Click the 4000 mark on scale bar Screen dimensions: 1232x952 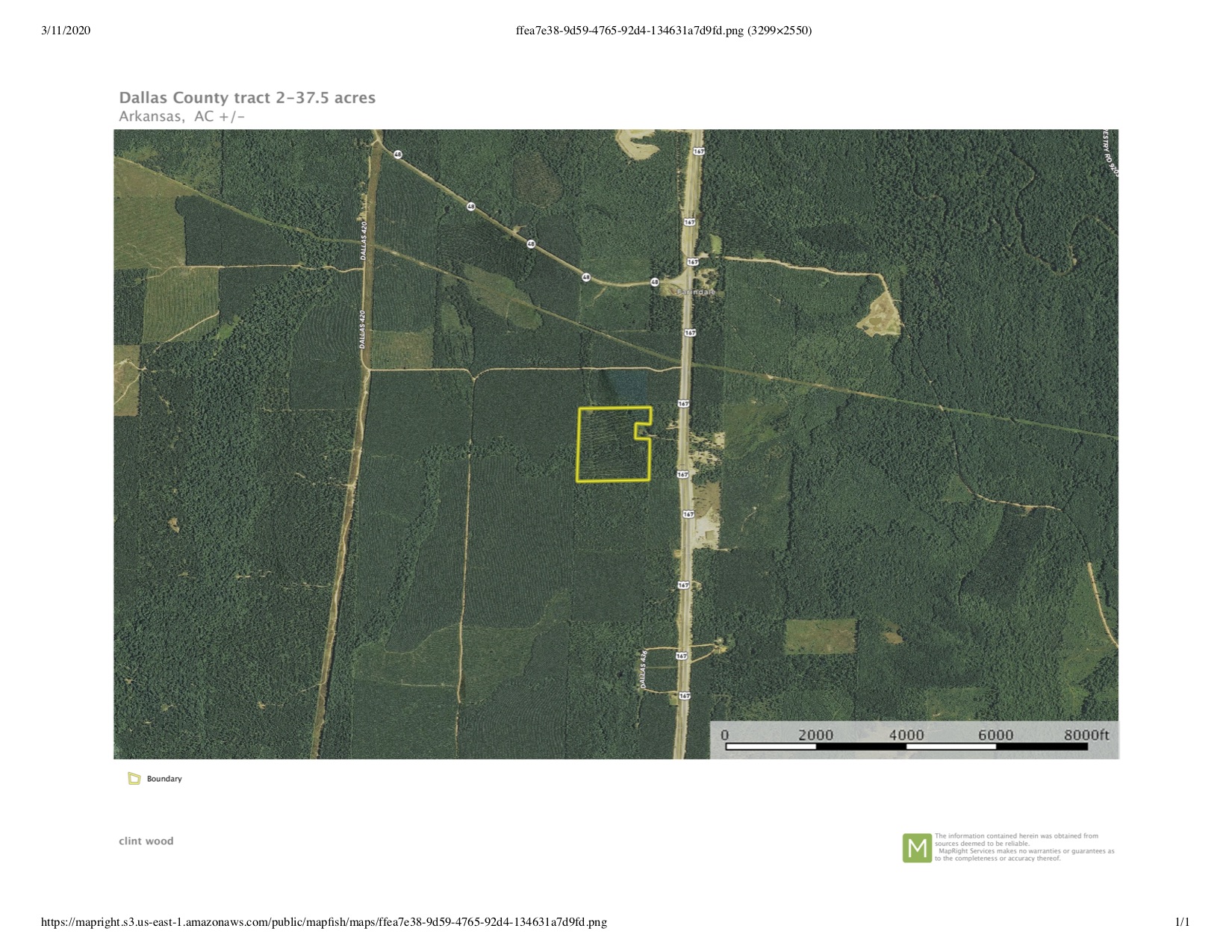point(906,735)
